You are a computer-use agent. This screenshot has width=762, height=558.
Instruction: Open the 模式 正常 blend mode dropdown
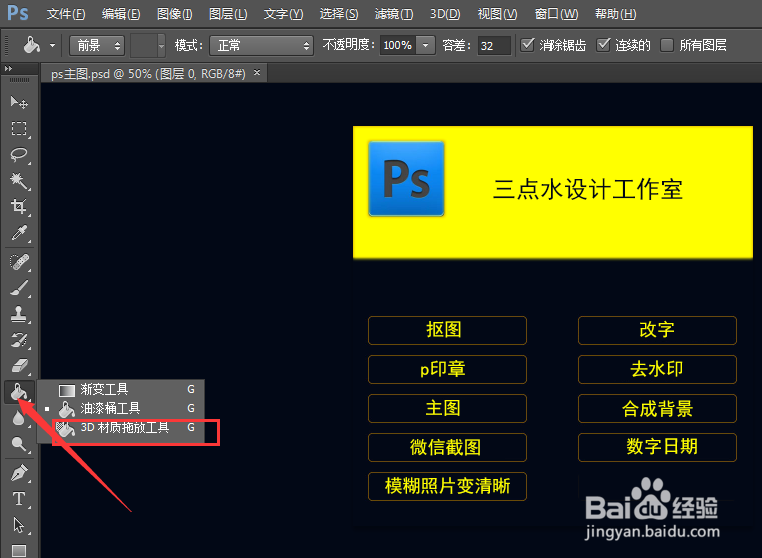pyautogui.click(x=261, y=46)
